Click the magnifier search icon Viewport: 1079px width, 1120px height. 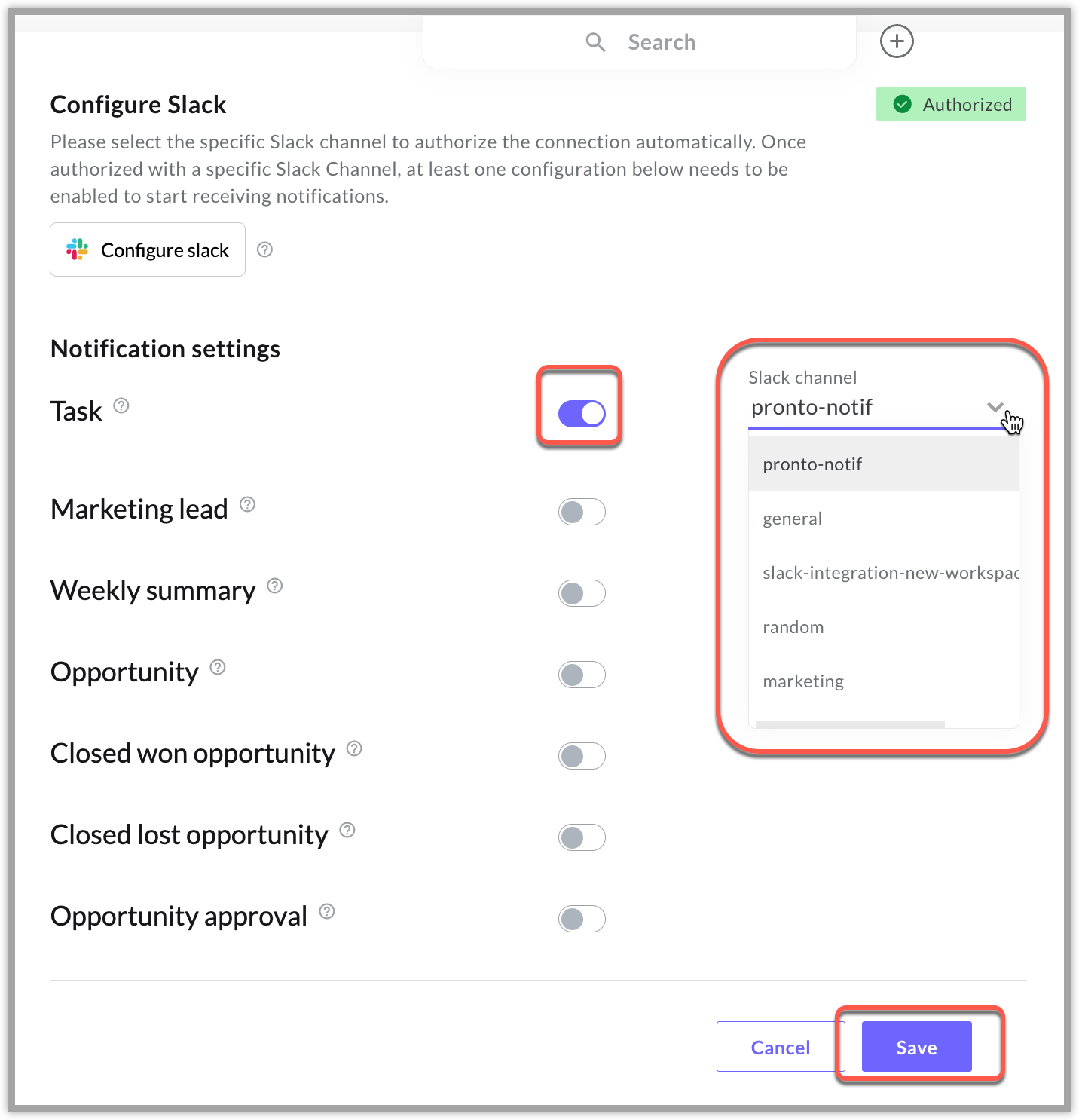point(595,42)
